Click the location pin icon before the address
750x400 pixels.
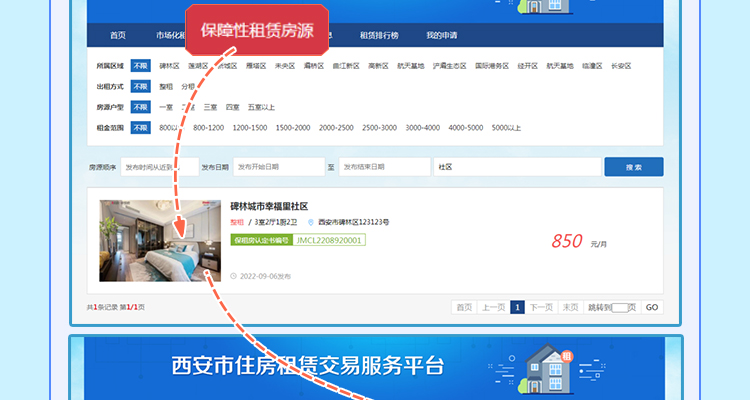[x=311, y=222]
